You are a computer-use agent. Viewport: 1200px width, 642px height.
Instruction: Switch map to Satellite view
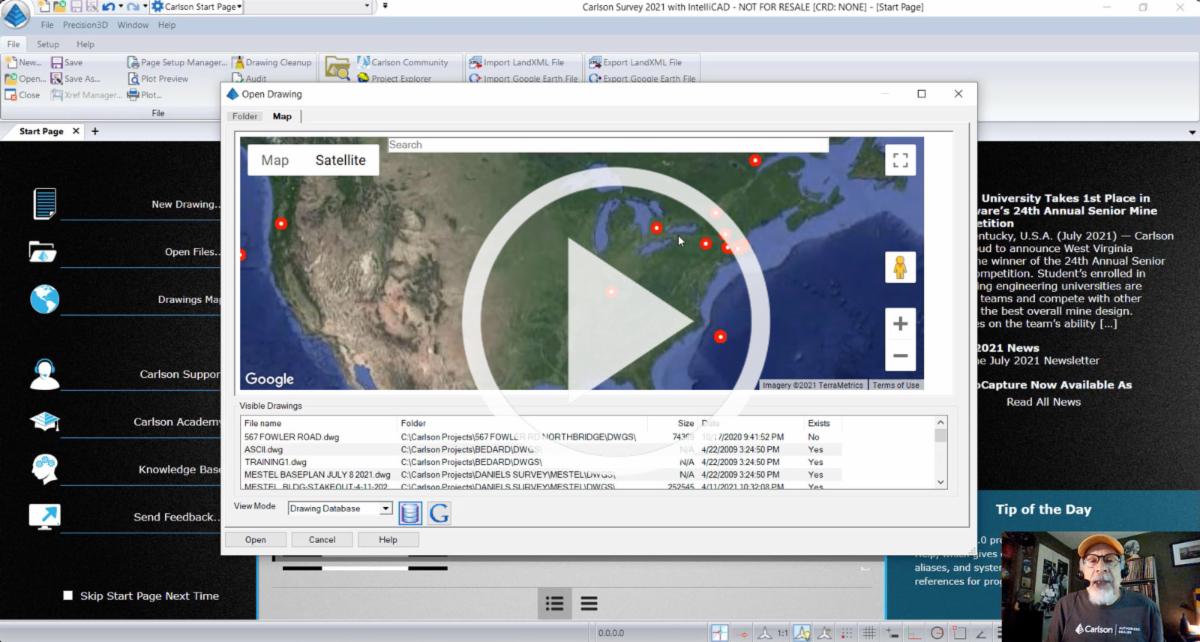pyautogui.click(x=340, y=160)
